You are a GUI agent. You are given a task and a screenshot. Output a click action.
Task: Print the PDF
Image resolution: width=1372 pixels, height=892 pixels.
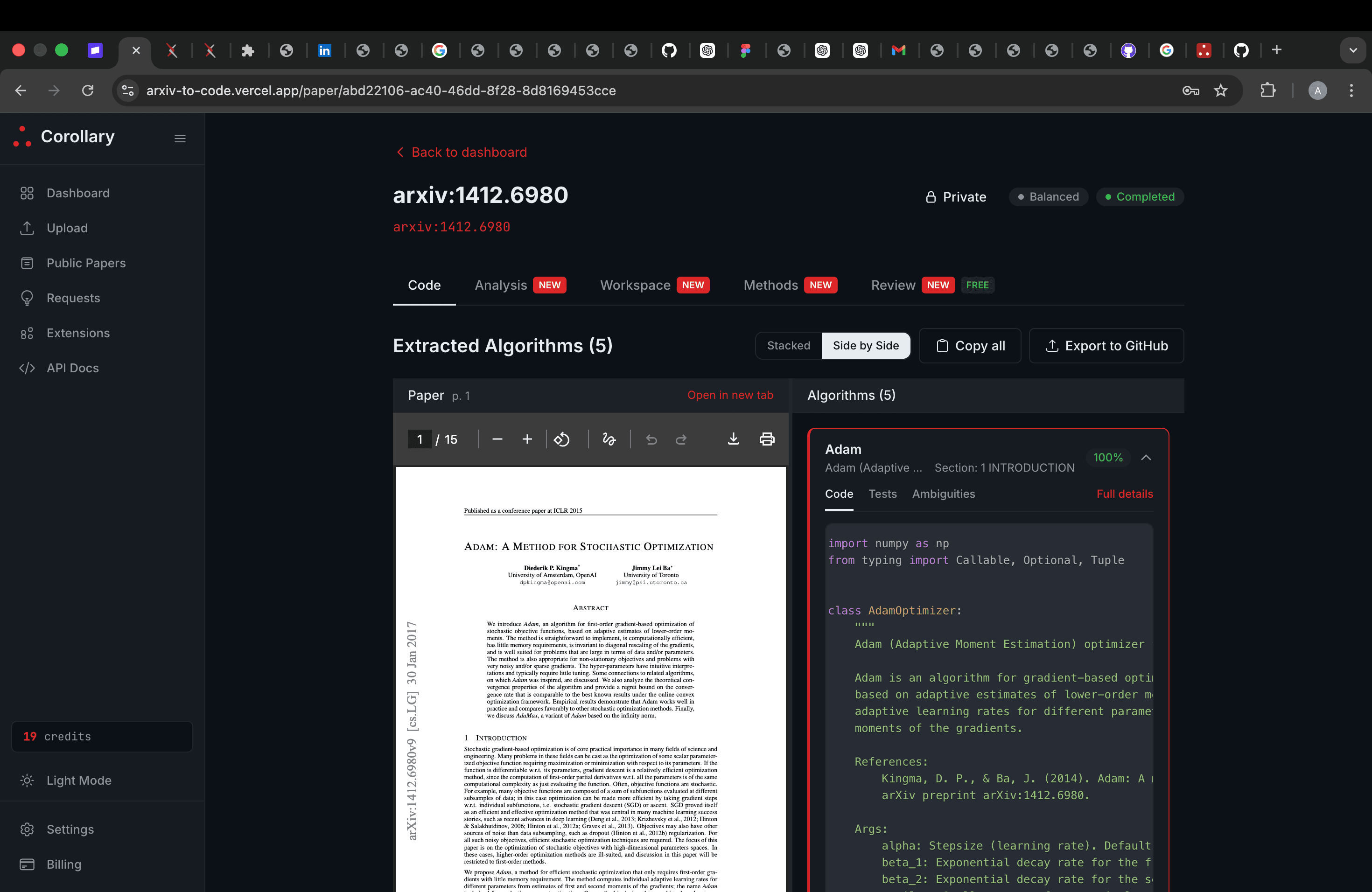(x=767, y=439)
